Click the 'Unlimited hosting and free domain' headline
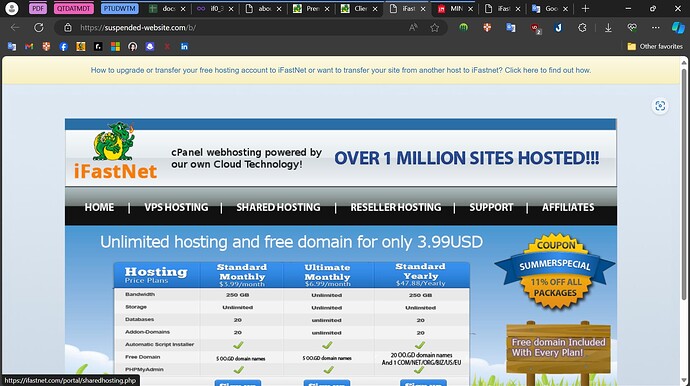Viewport: 690px width, 386px height. [x=291, y=242]
